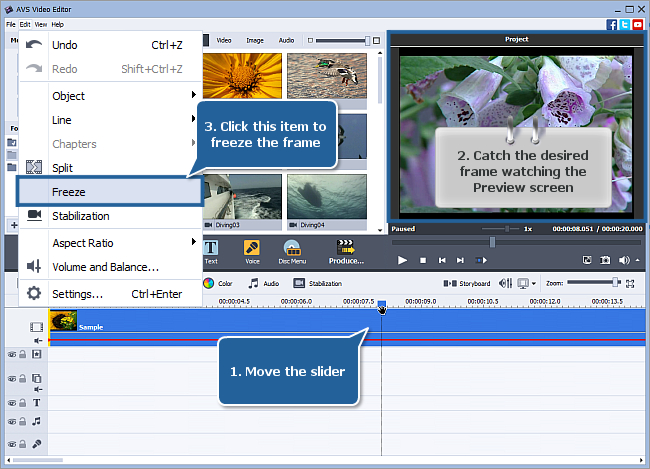Open the Facebook link icon
Screen dimensions: 650x469
point(612,24)
